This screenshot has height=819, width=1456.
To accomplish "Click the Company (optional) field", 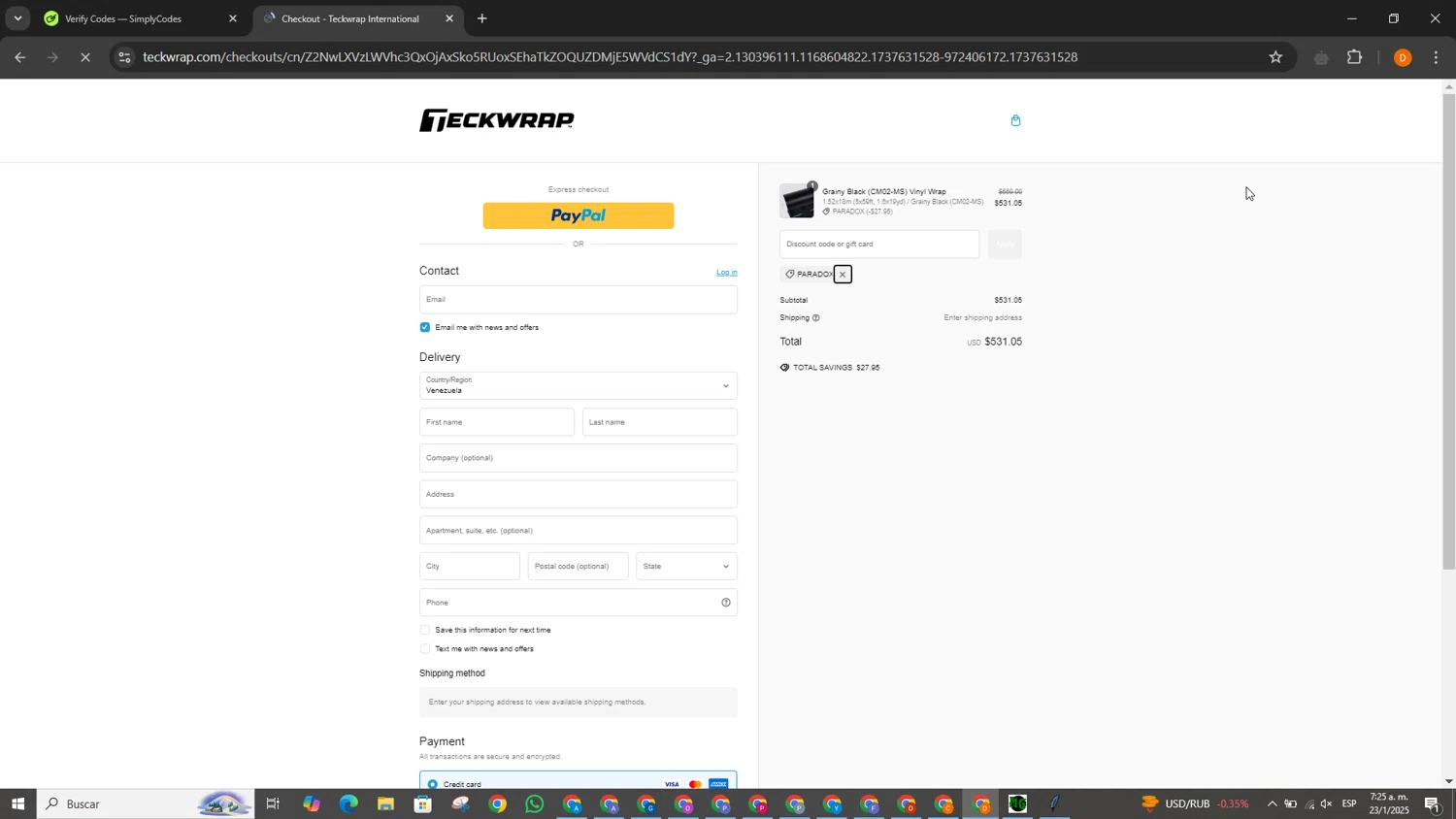I will (579, 458).
